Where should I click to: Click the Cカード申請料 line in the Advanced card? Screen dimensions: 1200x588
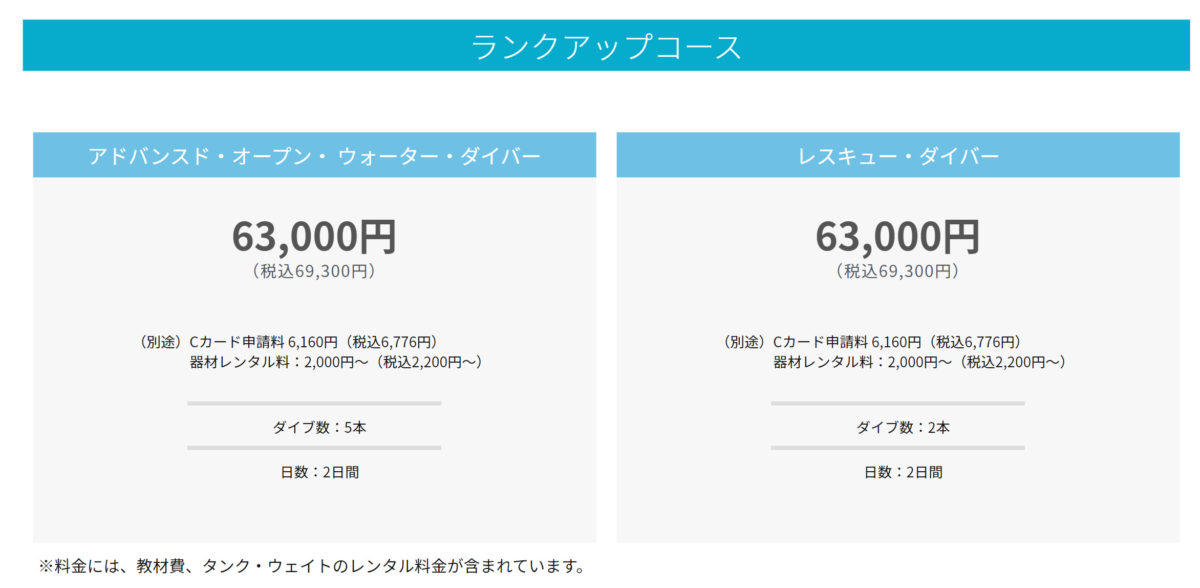(x=313, y=342)
